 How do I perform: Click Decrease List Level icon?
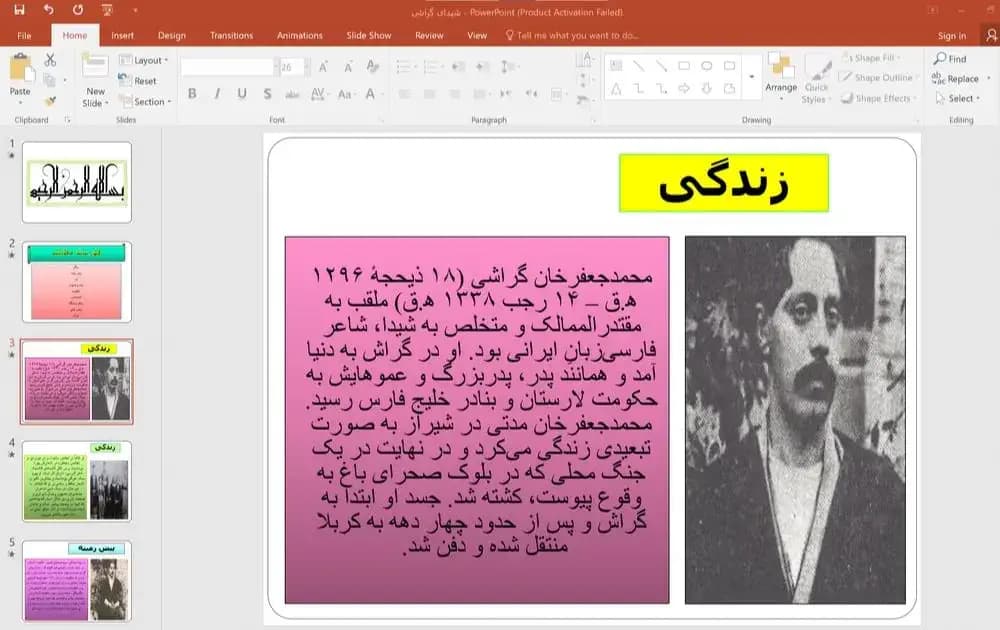click(458, 66)
